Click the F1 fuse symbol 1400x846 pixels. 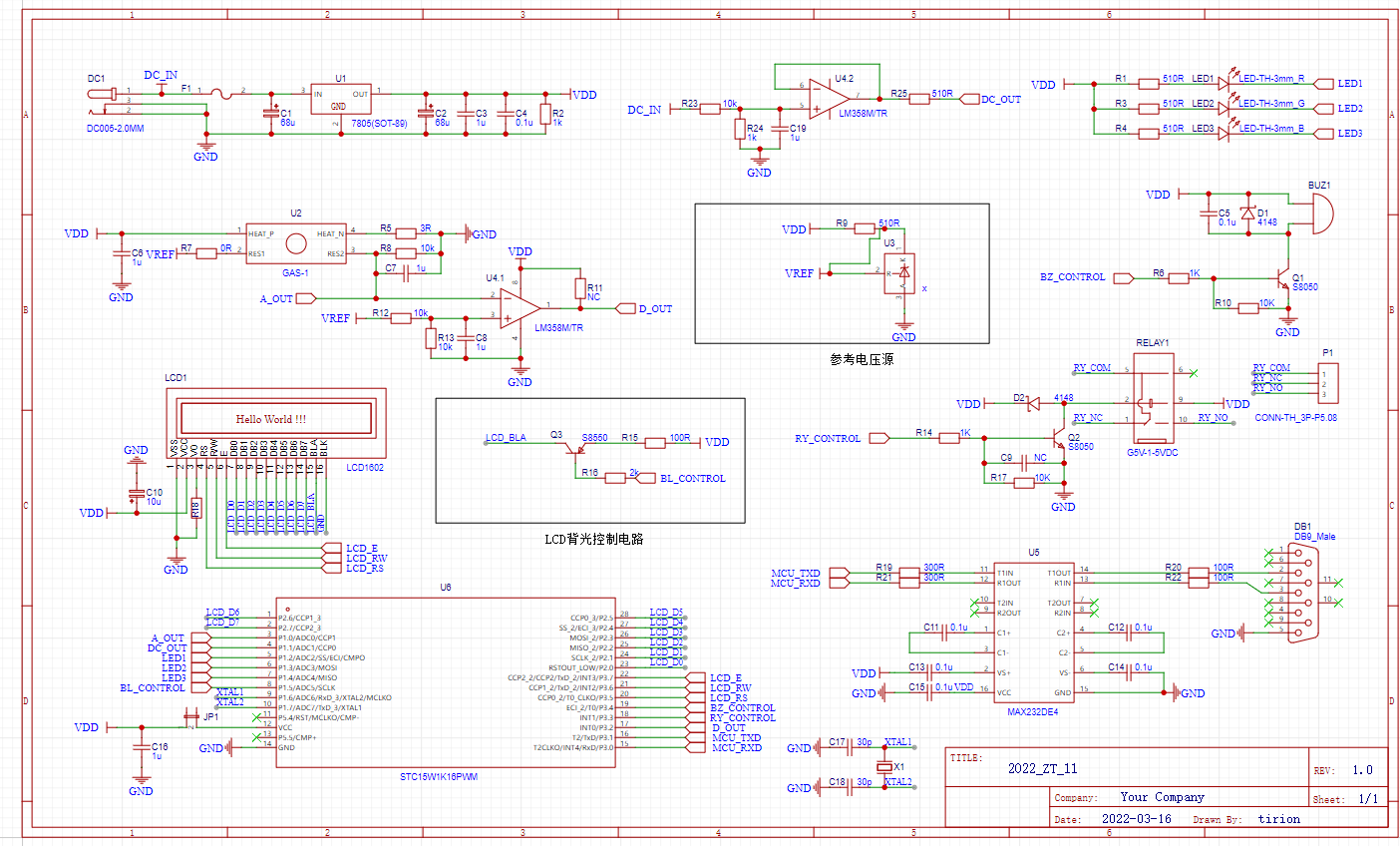tap(219, 93)
